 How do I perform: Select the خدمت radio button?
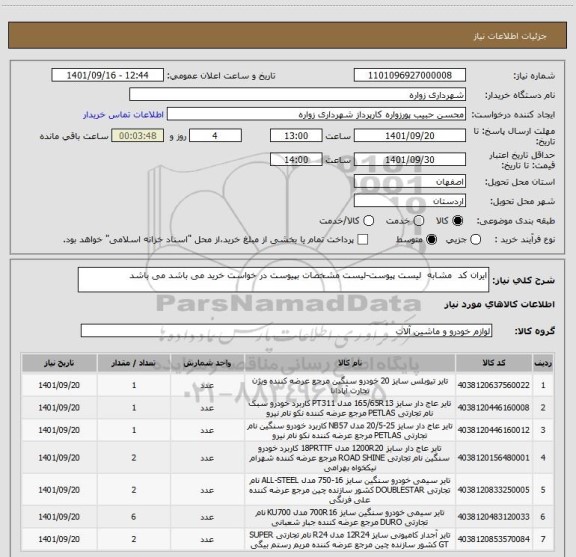click(x=419, y=221)
